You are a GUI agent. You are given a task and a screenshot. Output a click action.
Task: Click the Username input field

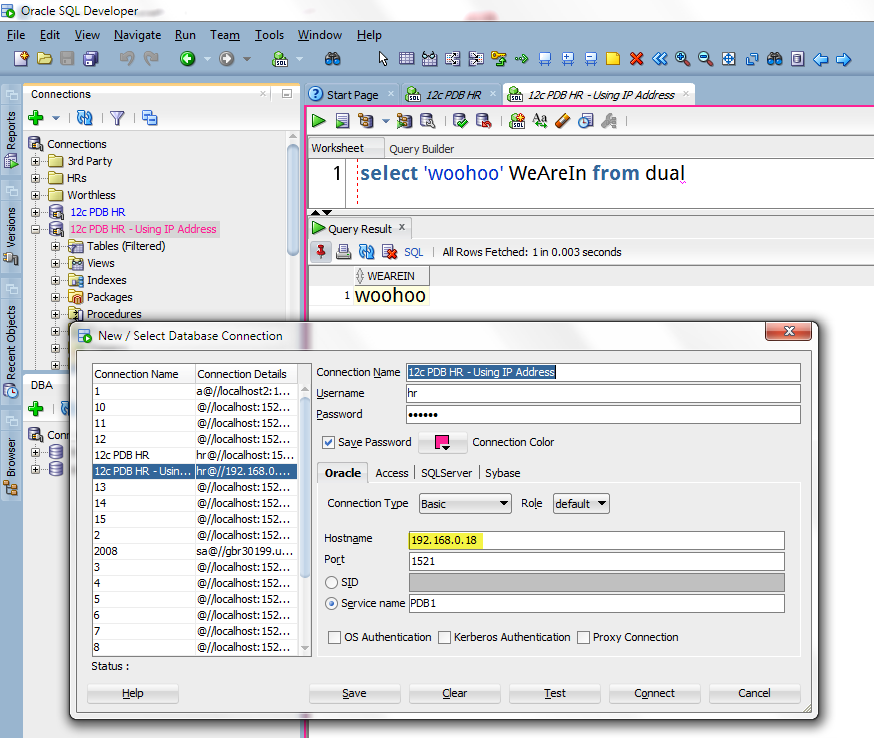[x=603, y=393]
